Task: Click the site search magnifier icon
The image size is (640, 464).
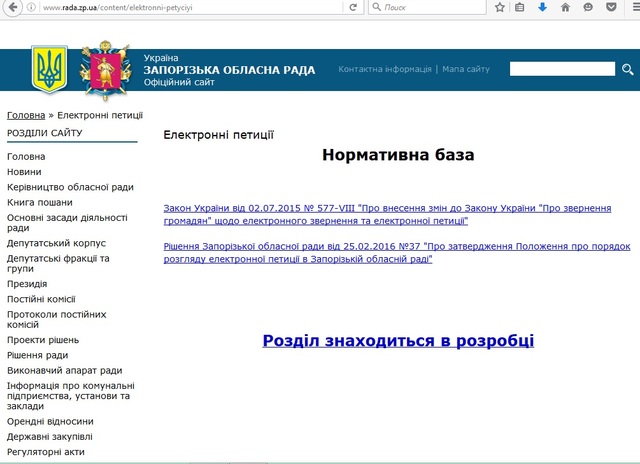Action: [x=628, y=69]
